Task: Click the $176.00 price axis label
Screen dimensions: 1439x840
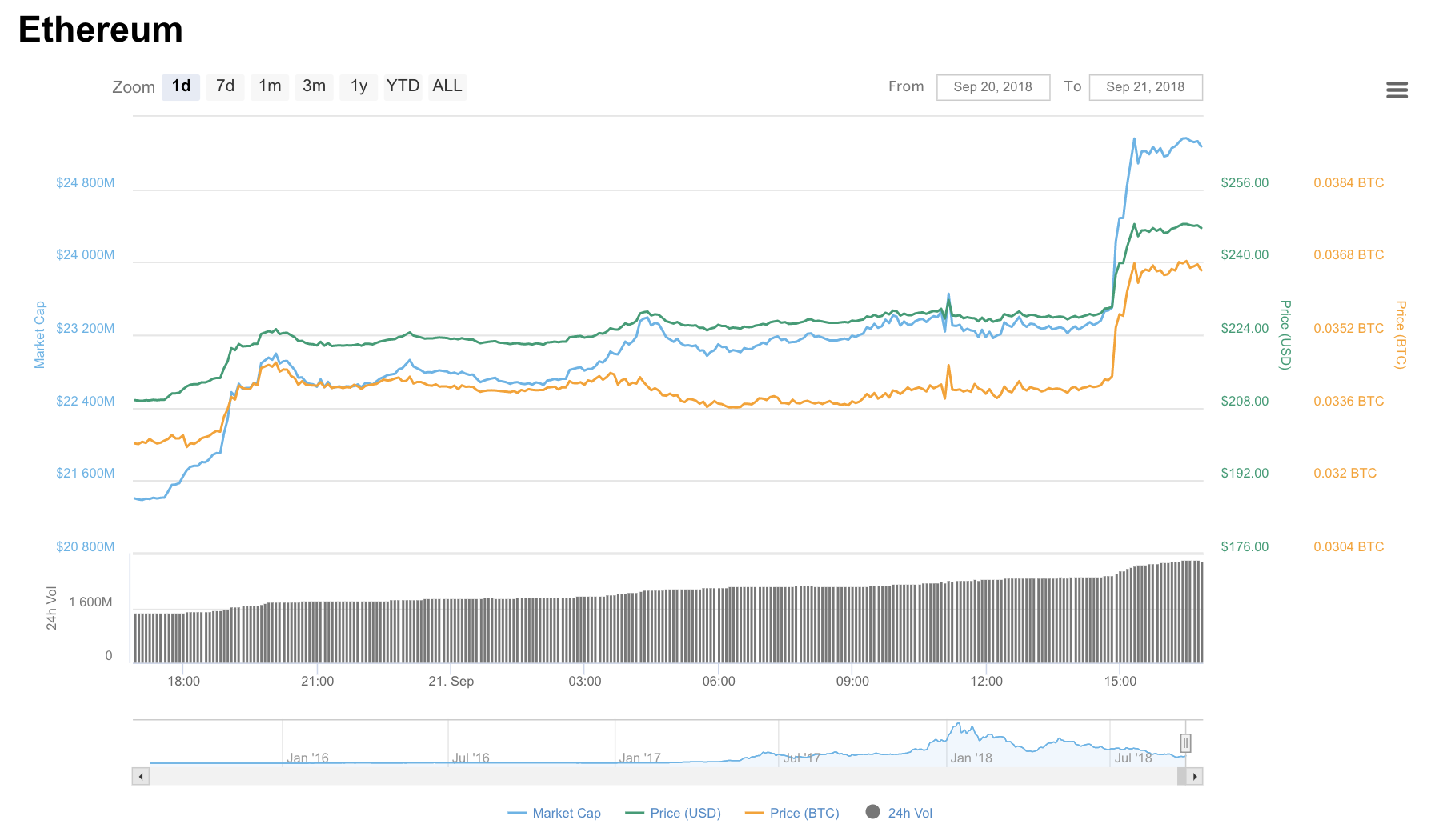Action: (1245, 547)
